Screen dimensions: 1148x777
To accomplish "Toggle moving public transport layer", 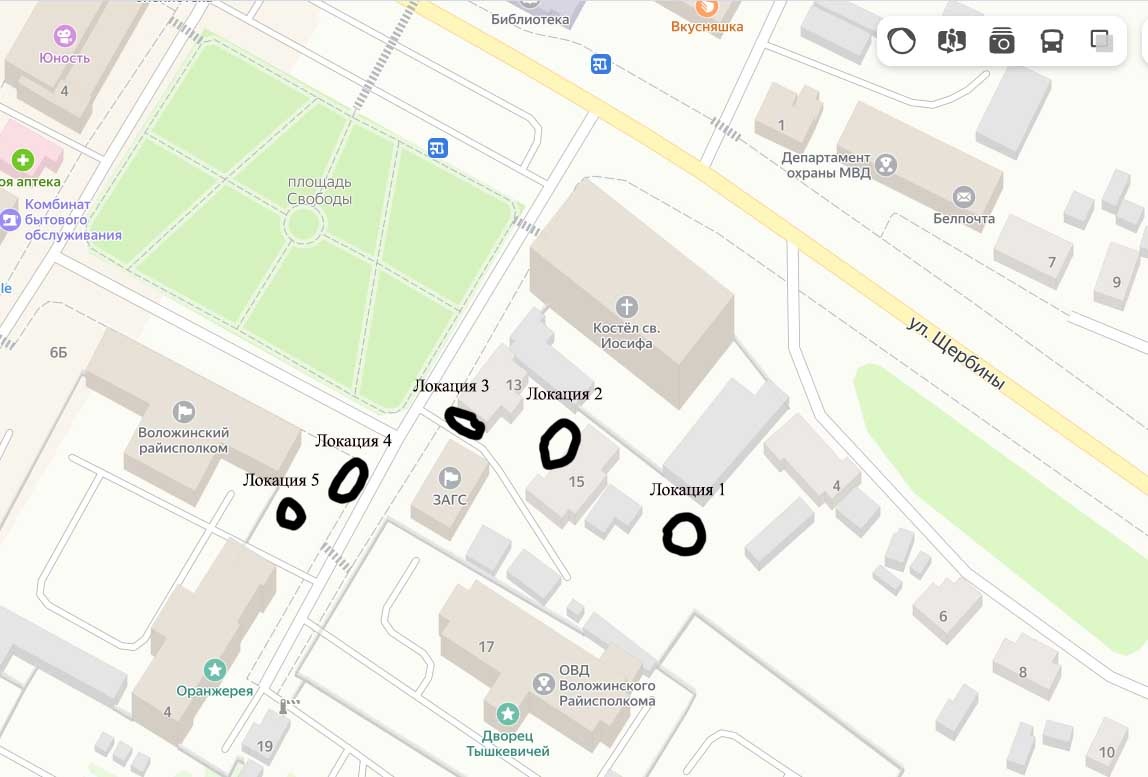I will coord(1051,41).
